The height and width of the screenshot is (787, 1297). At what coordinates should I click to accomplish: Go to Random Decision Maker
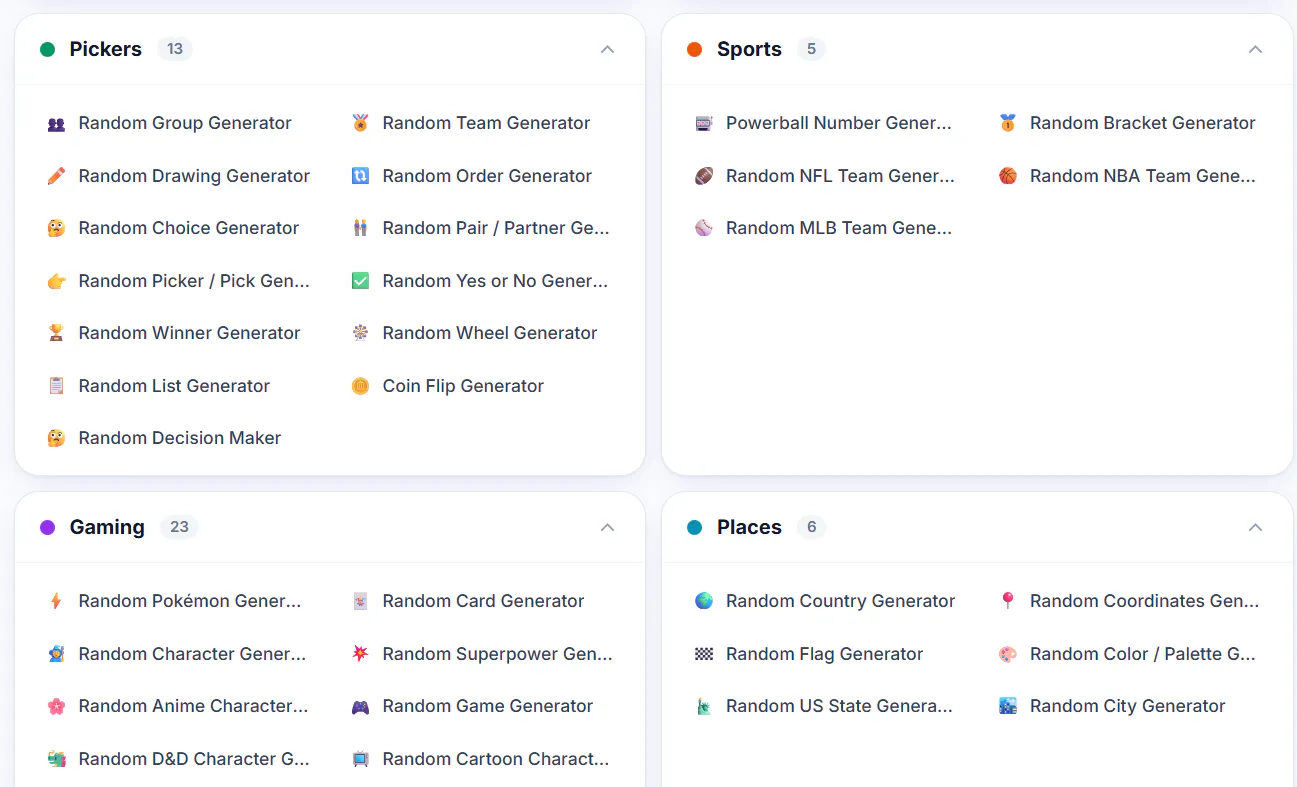pos(180,438)
